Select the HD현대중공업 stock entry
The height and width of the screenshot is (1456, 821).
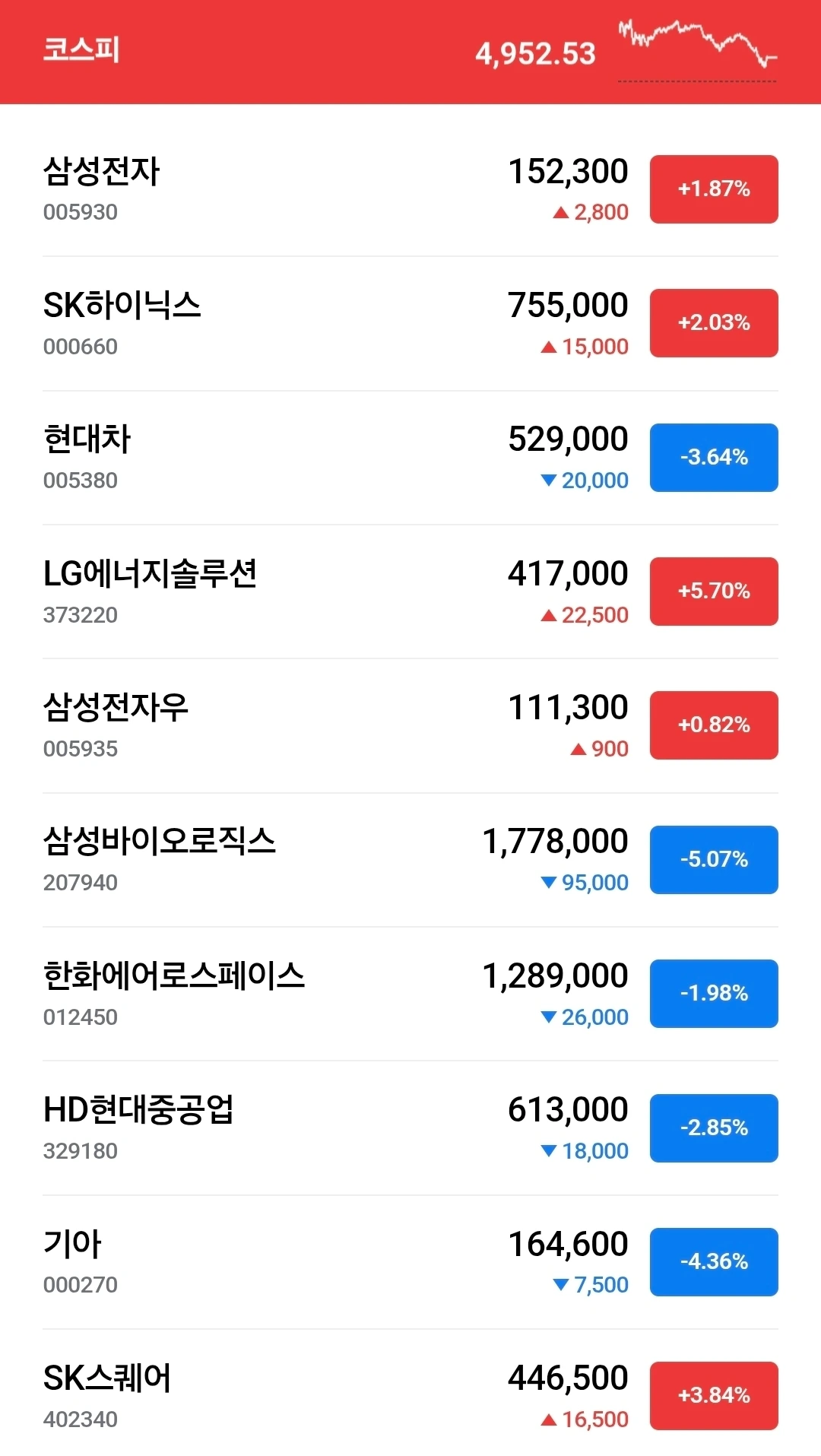point(410,1128)
